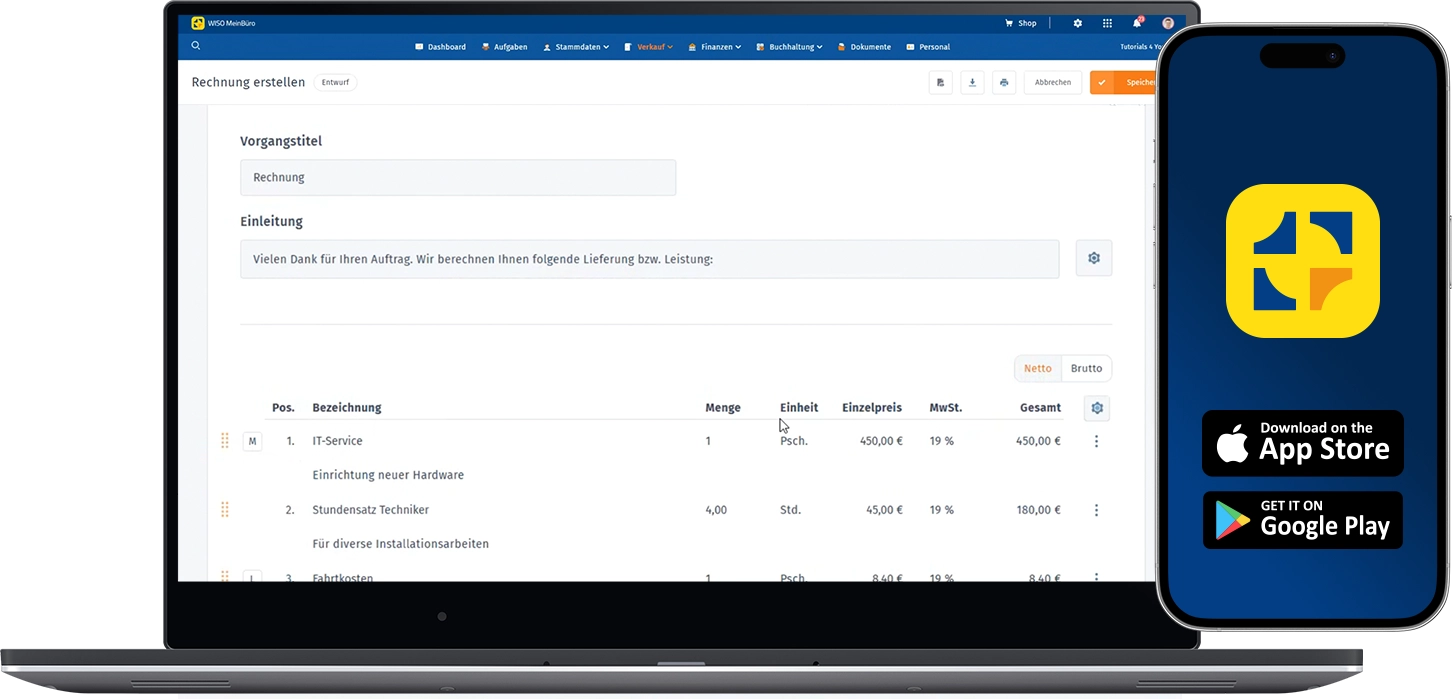Switch prices to Netto
Image resolution: width=1452 pixels, height=699 pixels.
tap(1038, 368)
